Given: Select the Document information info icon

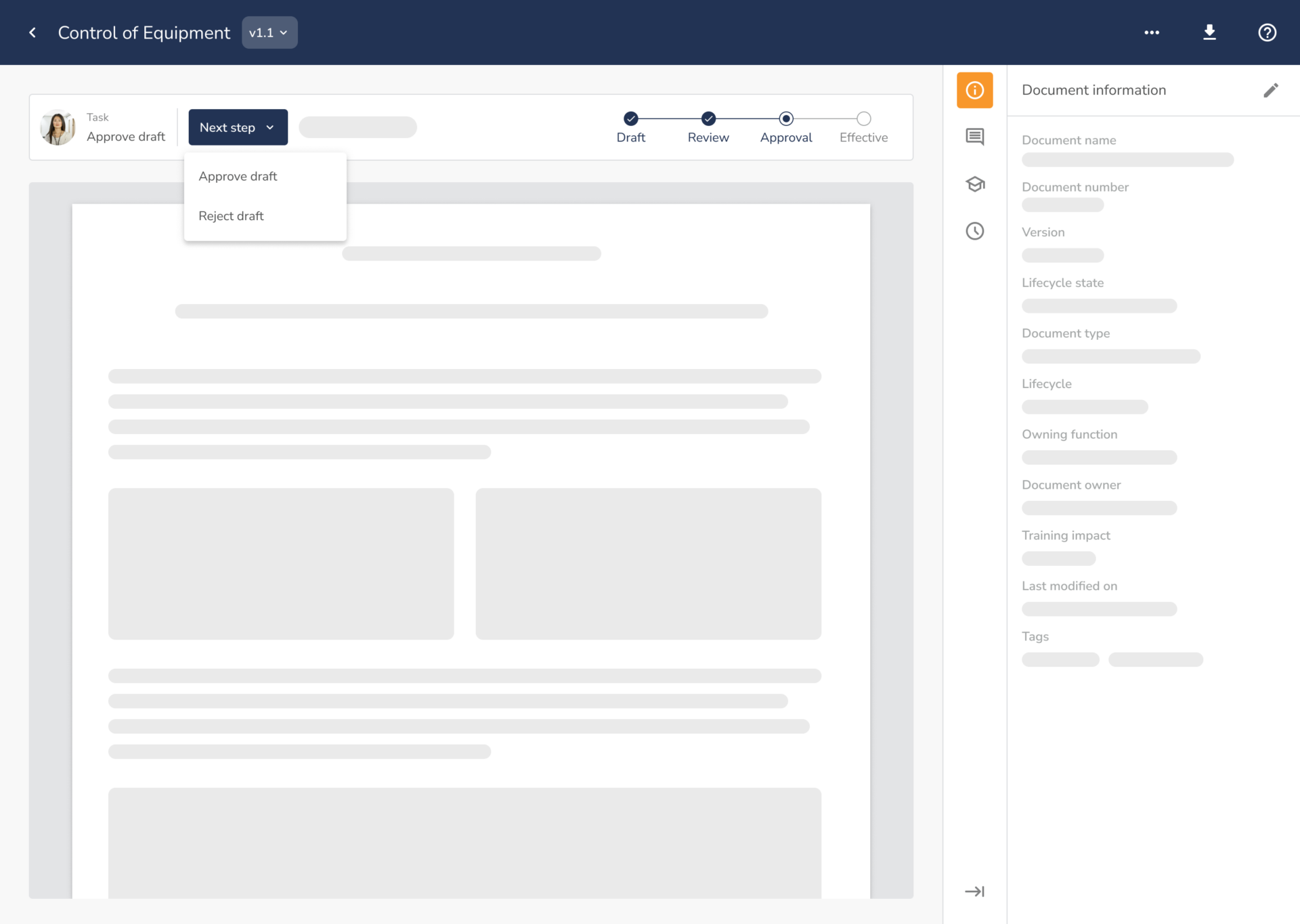Looking at the screenshot, I should point(974,90).
